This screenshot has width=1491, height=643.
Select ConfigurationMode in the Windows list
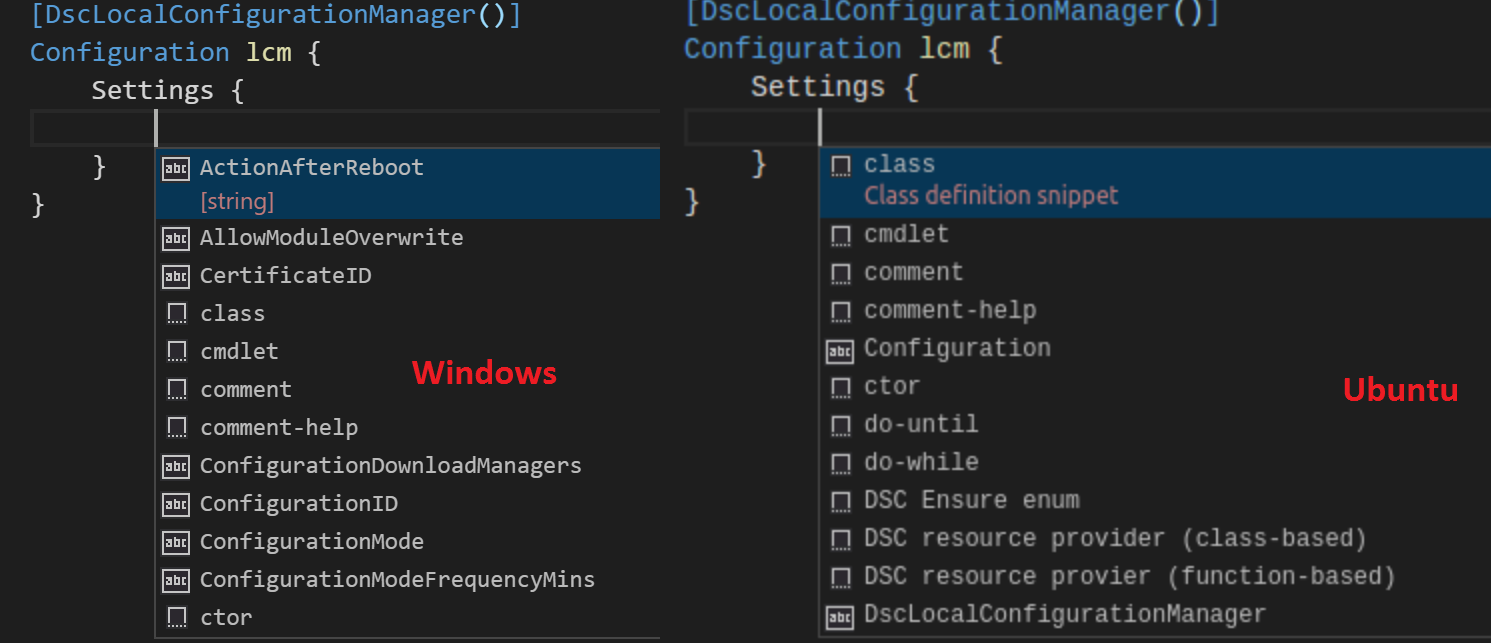pos(311,542)
